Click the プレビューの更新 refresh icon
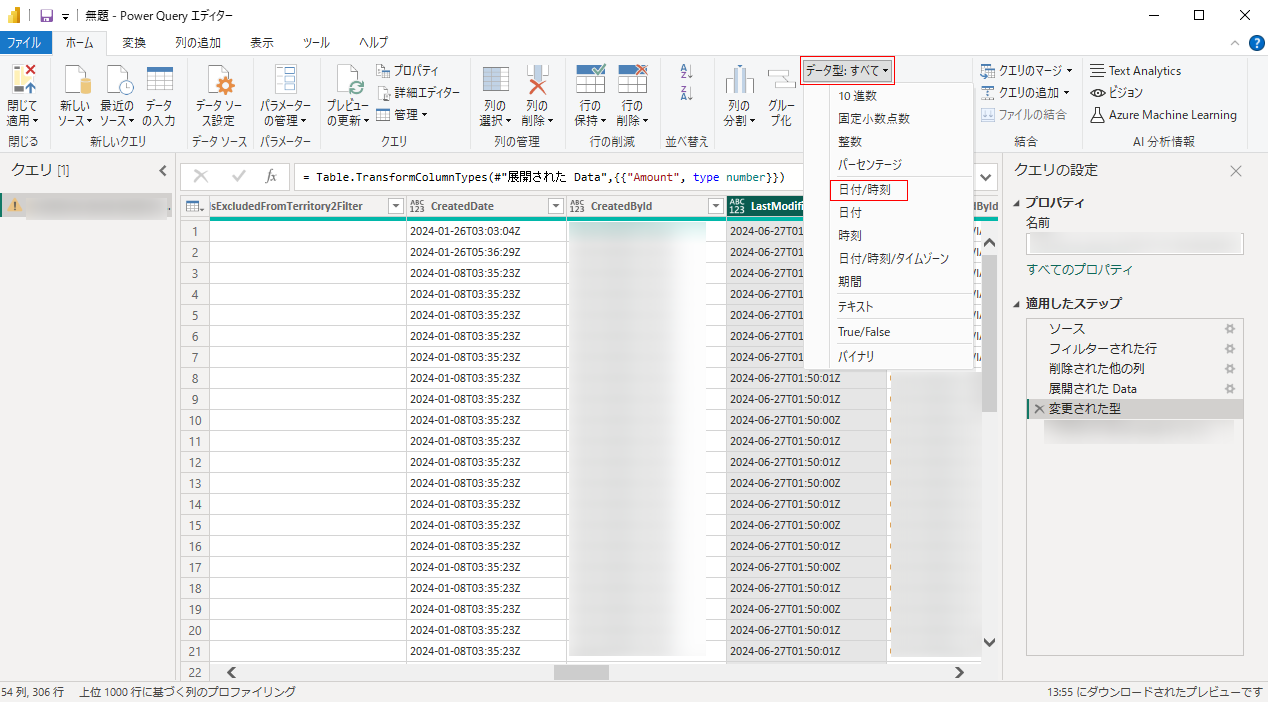 point(349,80)
